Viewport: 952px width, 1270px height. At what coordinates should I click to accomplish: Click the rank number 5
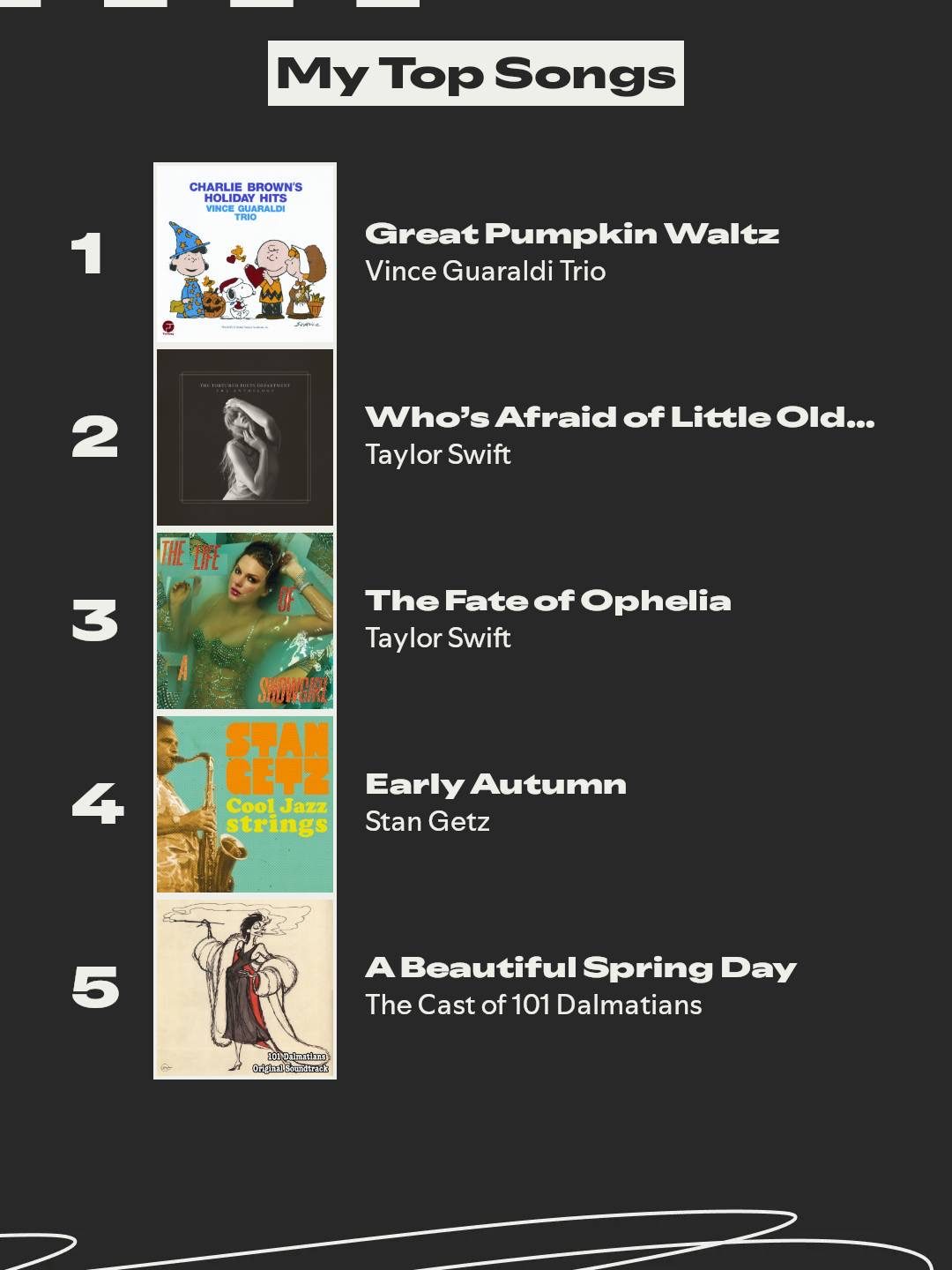coord(95,988)
